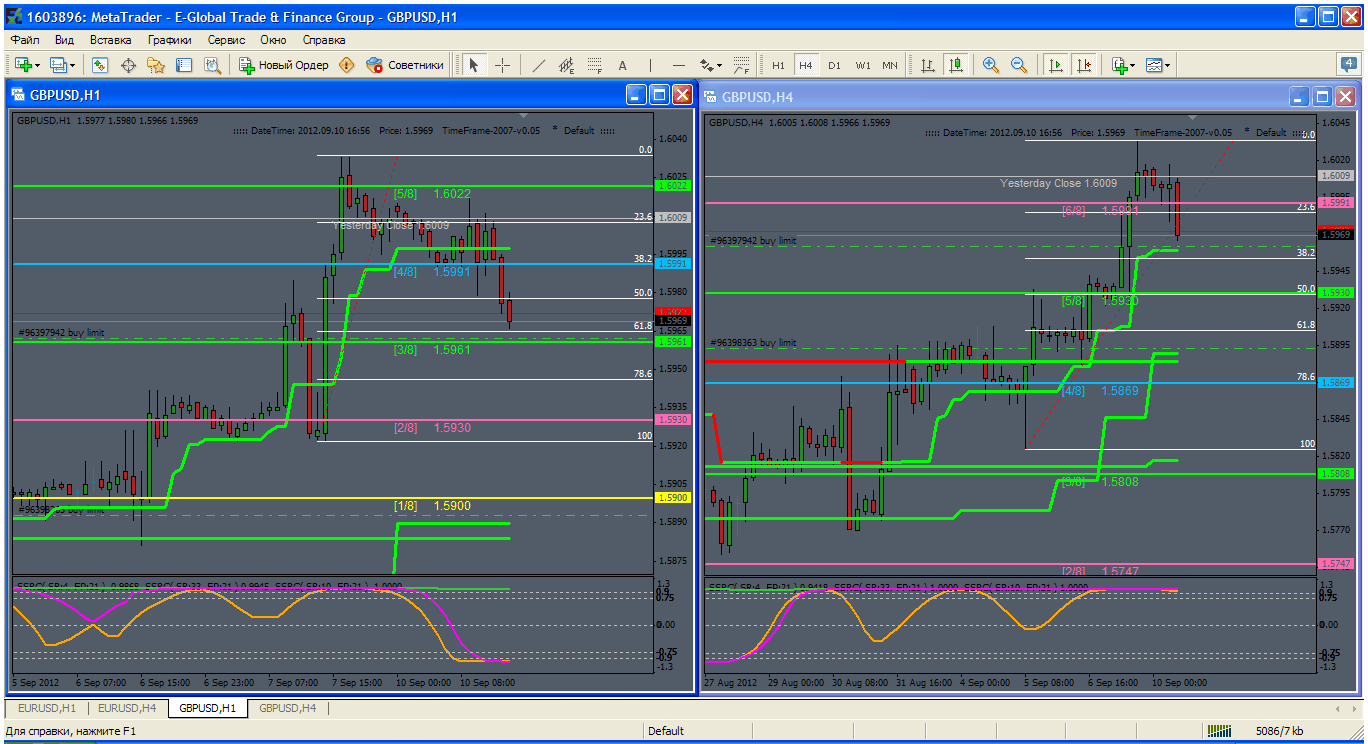Open the Вид menu
This screenshot has width=1368, height=744.
click(64, 40)
